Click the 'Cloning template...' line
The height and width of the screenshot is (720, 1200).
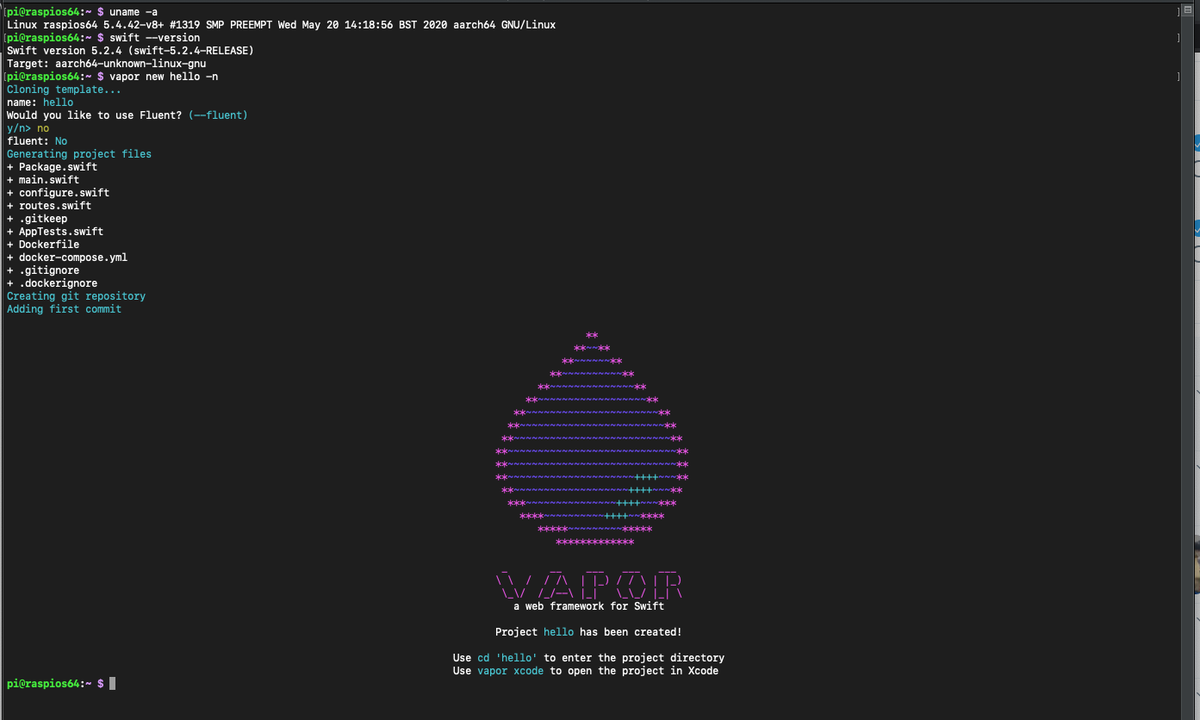pyautogui.click(x=64, y=89)
